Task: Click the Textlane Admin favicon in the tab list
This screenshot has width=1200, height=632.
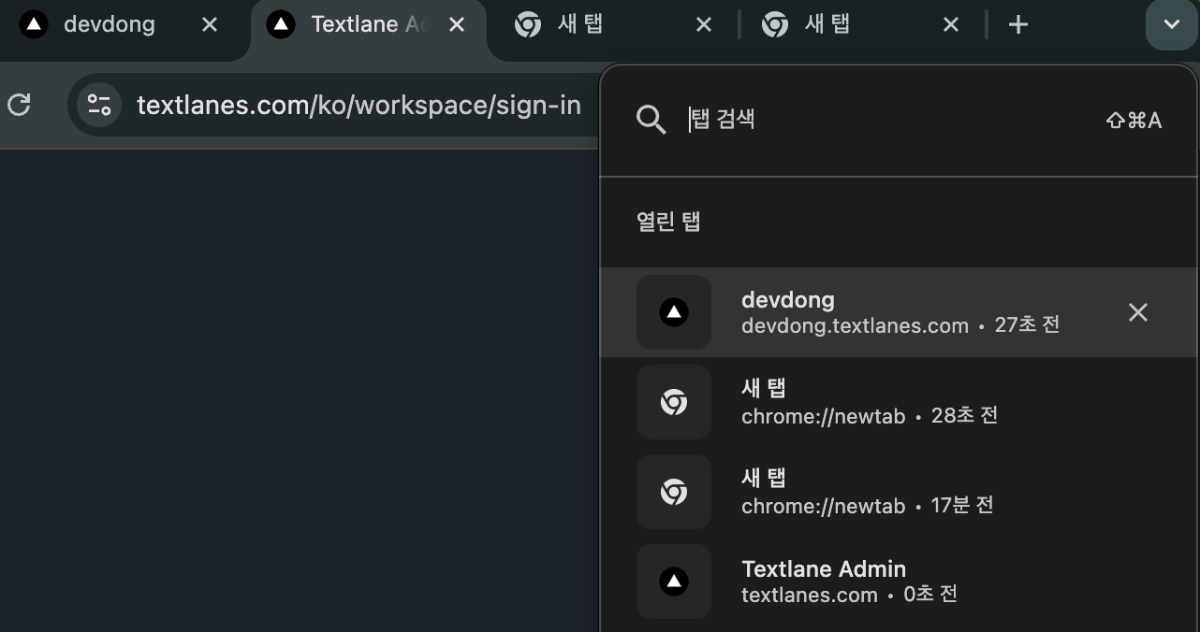Action: [x=673, y=581]
